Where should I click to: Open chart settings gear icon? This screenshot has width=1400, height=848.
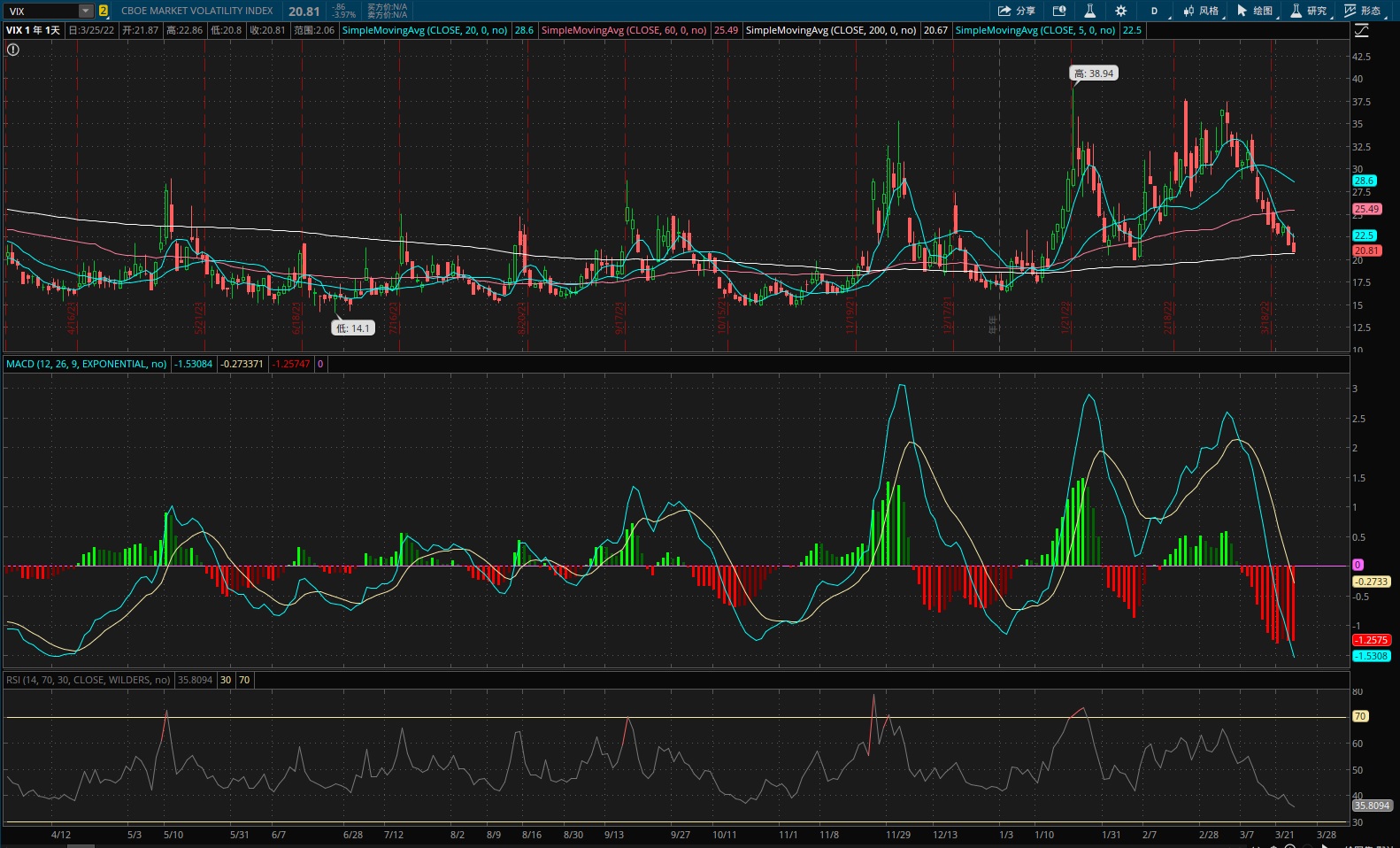click(x=1121, y=11)
